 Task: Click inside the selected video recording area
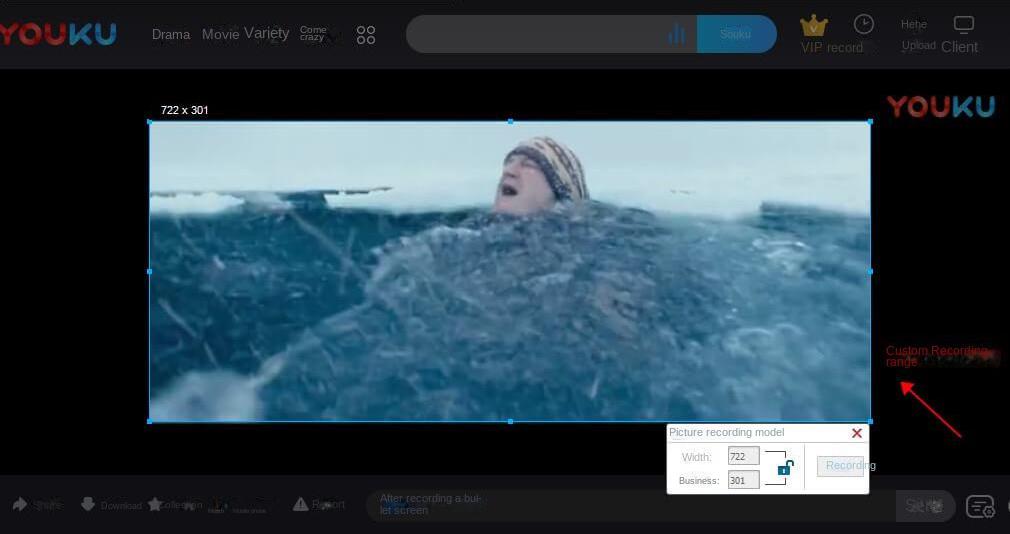click(510, 271)
